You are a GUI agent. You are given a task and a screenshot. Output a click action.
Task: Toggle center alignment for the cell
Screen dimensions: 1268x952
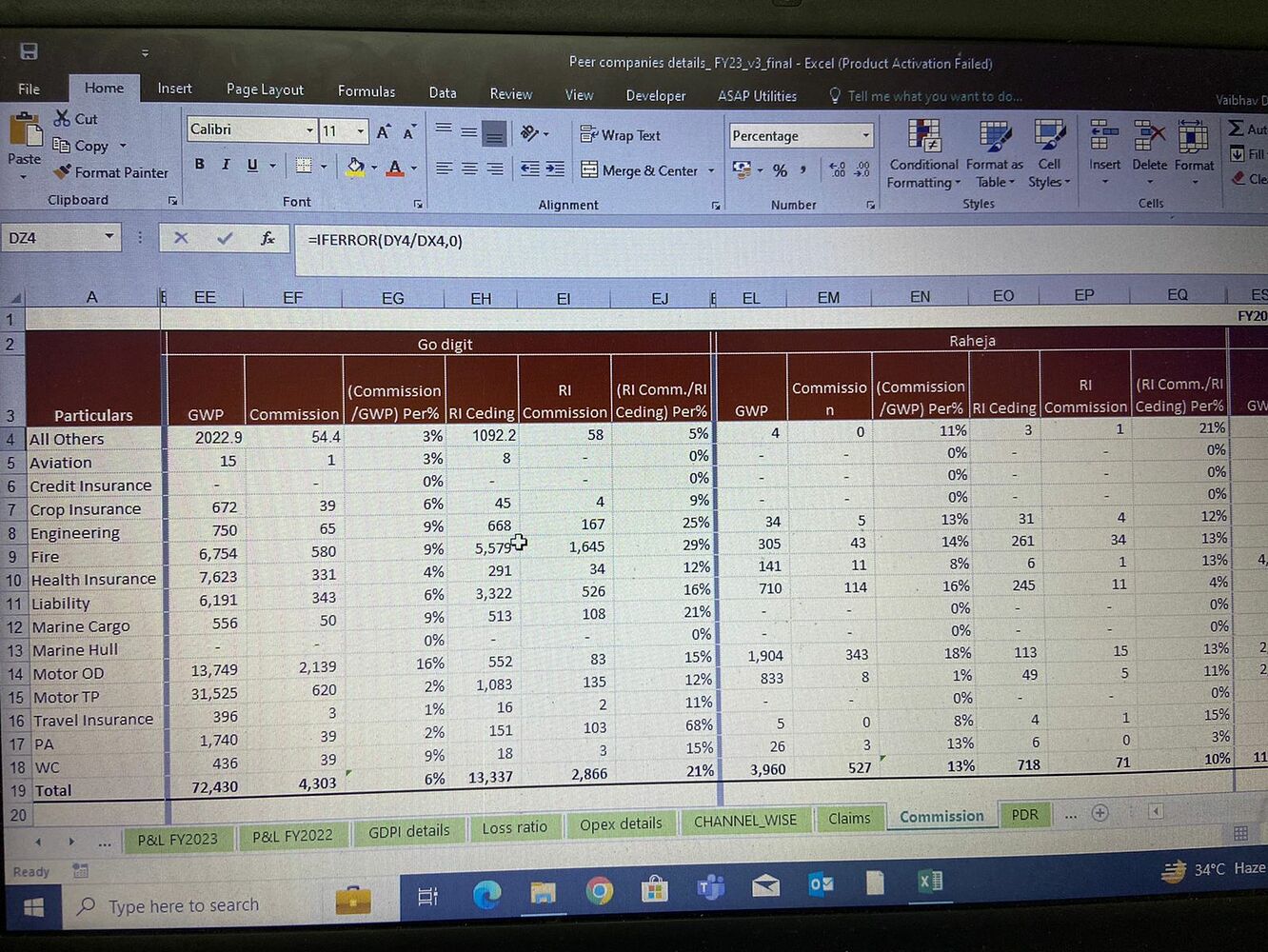point(467,169)
